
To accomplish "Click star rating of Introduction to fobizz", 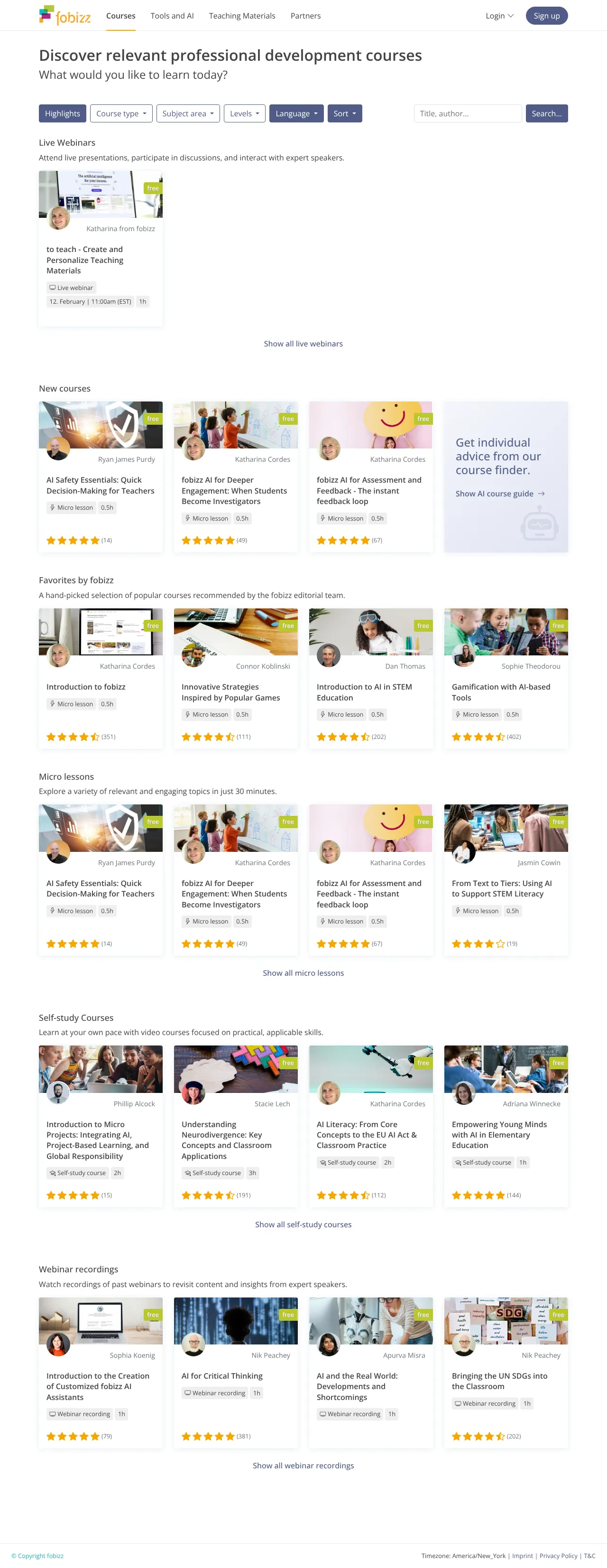I will (73, 737).
